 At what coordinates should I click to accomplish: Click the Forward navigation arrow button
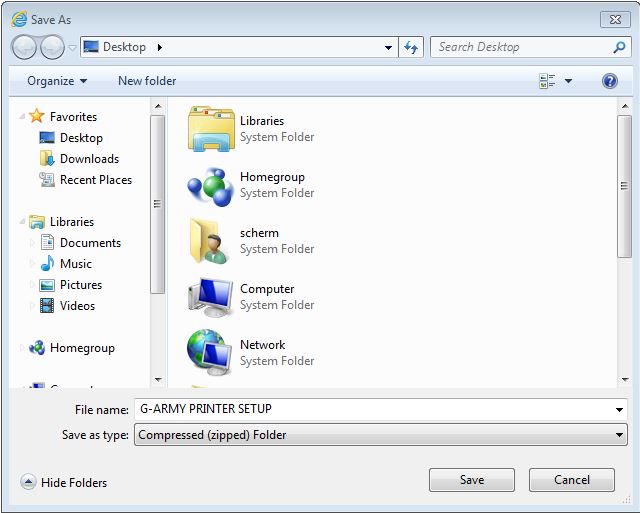52,47
